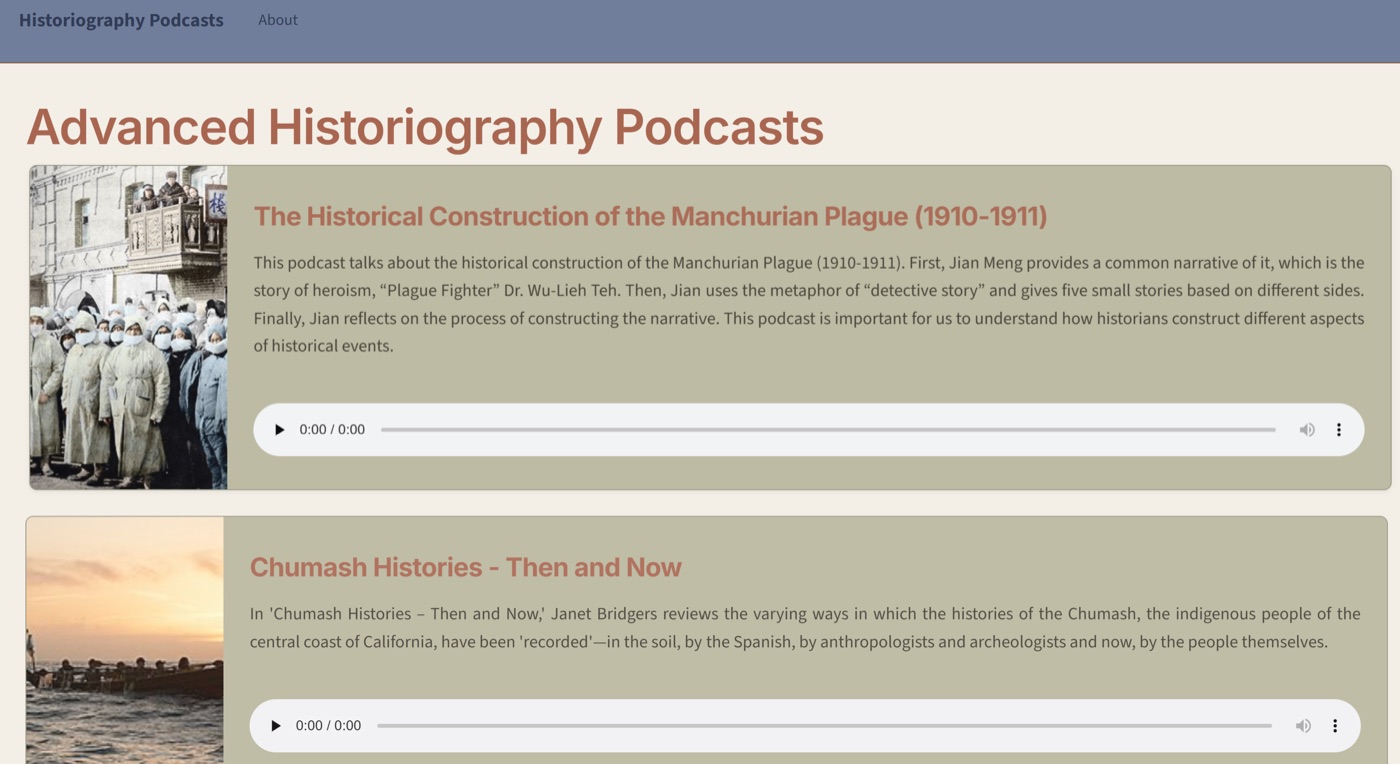Click the Chumash sunset boat photo
Image resolution: width=1400 pixels, height=764 pixels.
(125, 640)
